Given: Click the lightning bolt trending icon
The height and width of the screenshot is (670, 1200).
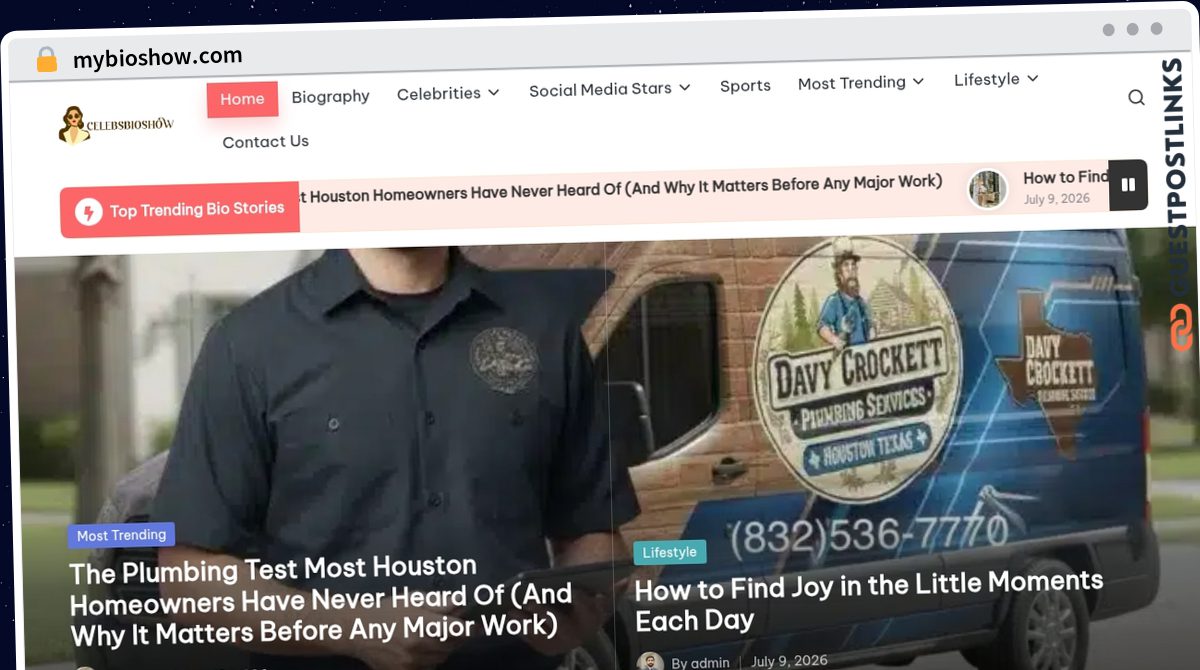Looking at the screenshot, I should pos(89,213).
